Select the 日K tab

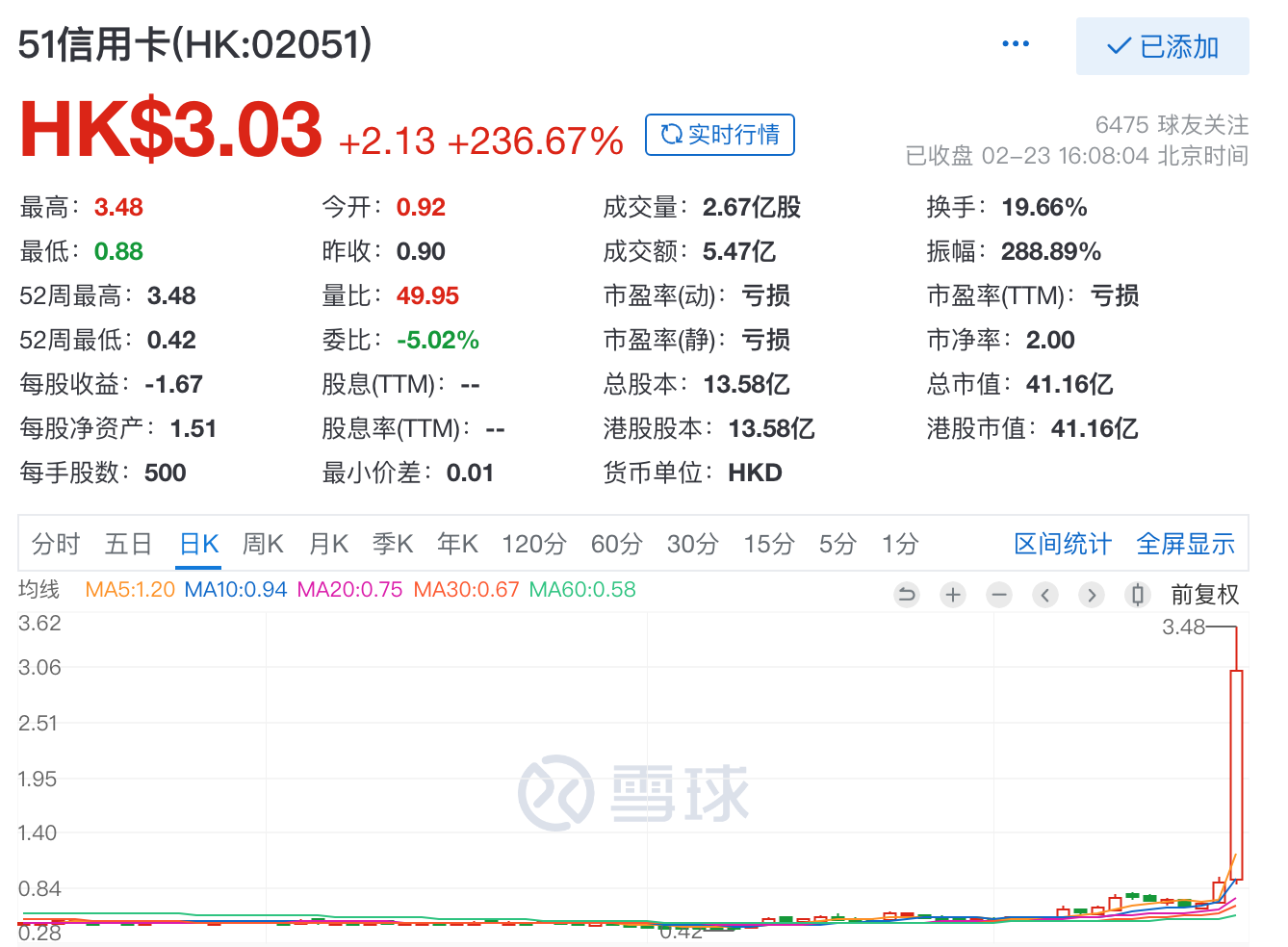(200, 544)
